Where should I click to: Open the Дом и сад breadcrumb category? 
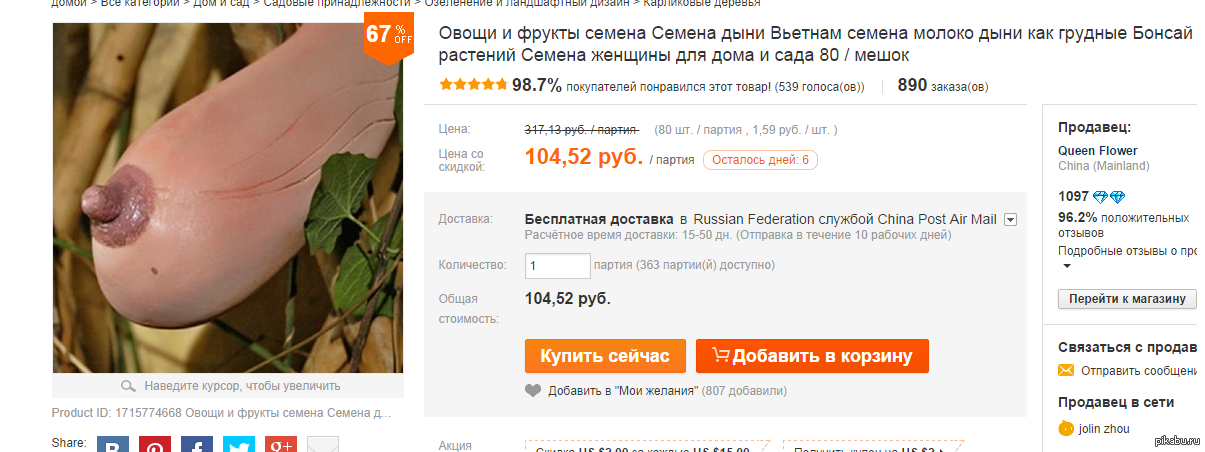[x=222, y=3]
